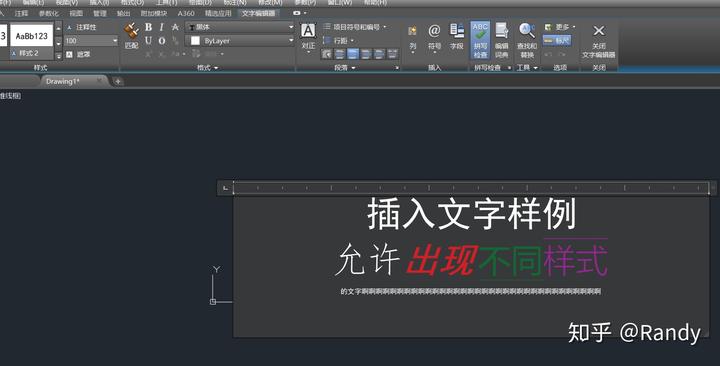Toggle Italic formatting

(x=161, y=27)
